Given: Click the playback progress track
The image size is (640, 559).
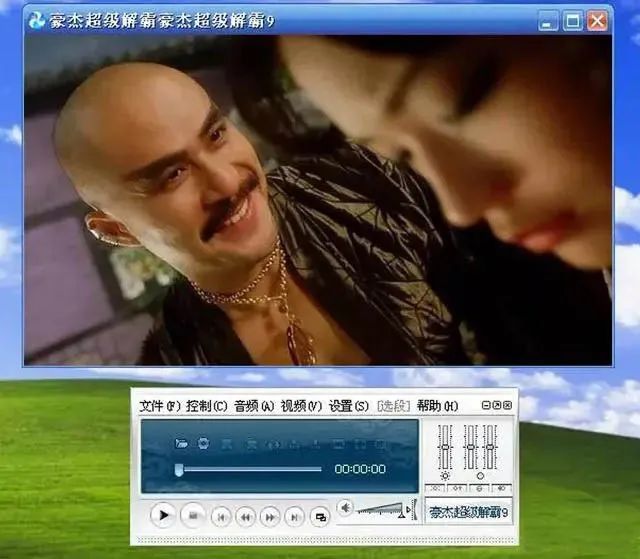Looking at the screenshot, I should point(252,470).
